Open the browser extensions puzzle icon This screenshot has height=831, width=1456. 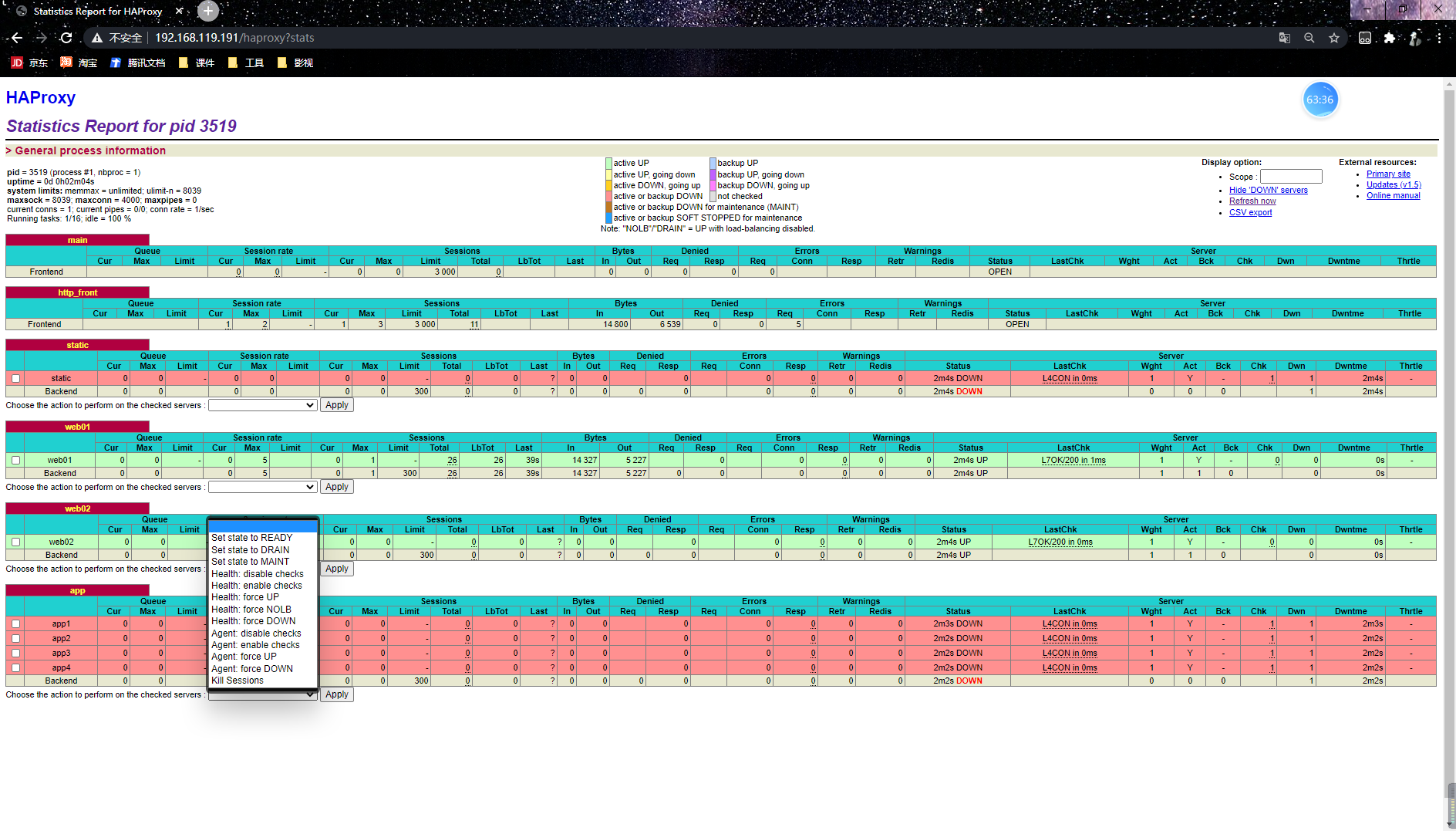click(x=1390, y=38)
